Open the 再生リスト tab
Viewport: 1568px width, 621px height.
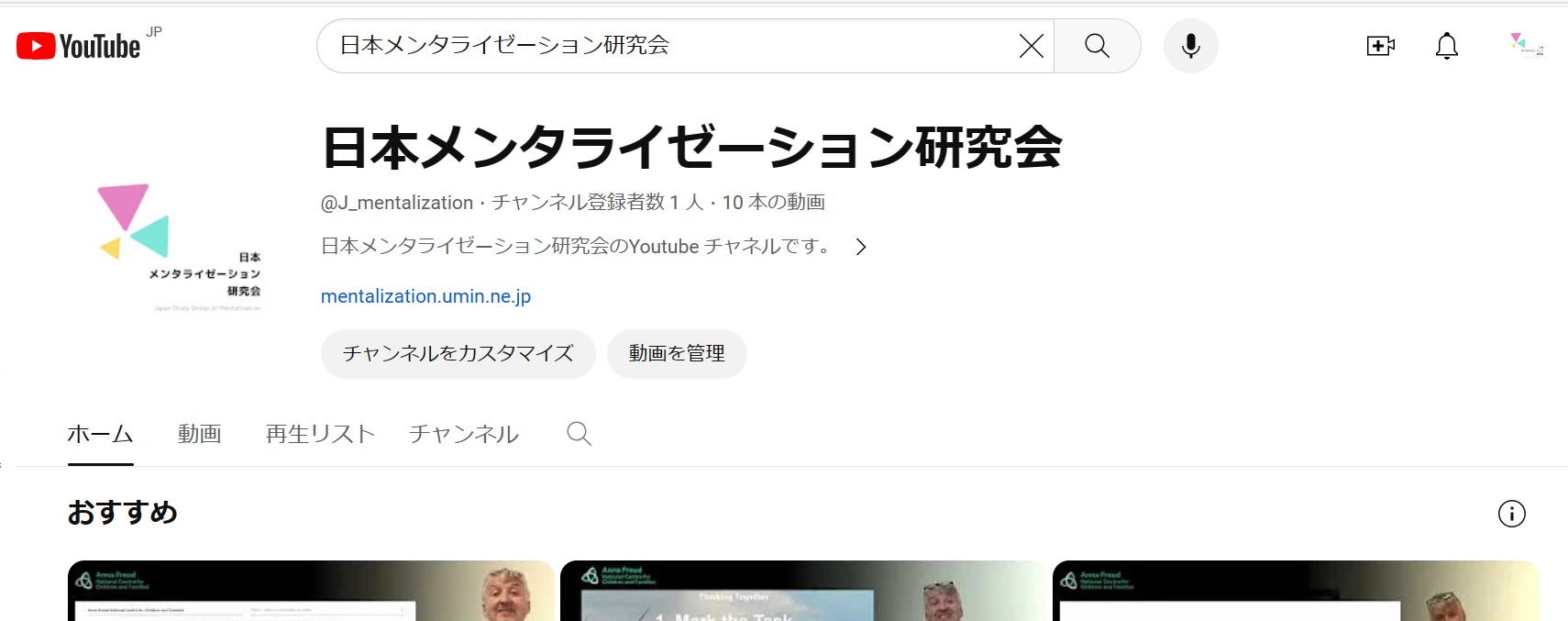pyautogui.click(x=320, y=434)
